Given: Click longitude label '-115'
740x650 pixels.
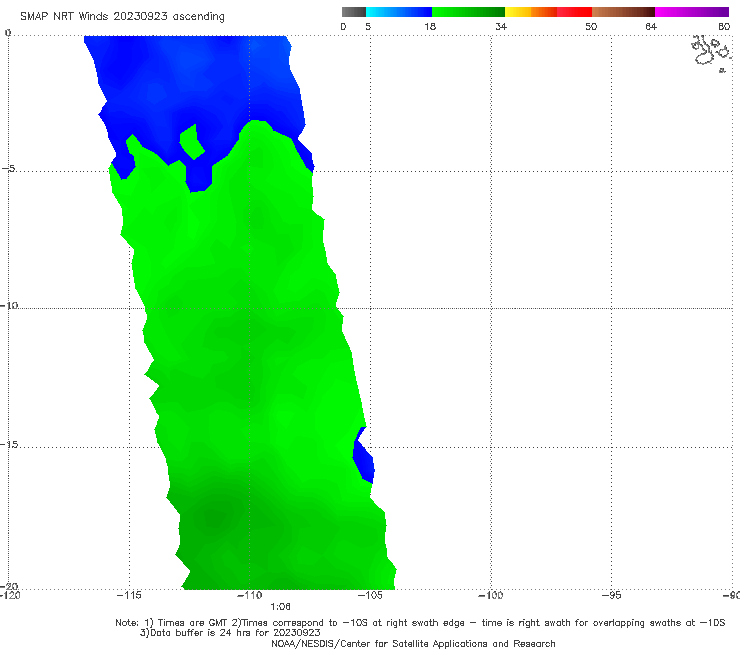Looking at the screenshot, I should (129, 595).
